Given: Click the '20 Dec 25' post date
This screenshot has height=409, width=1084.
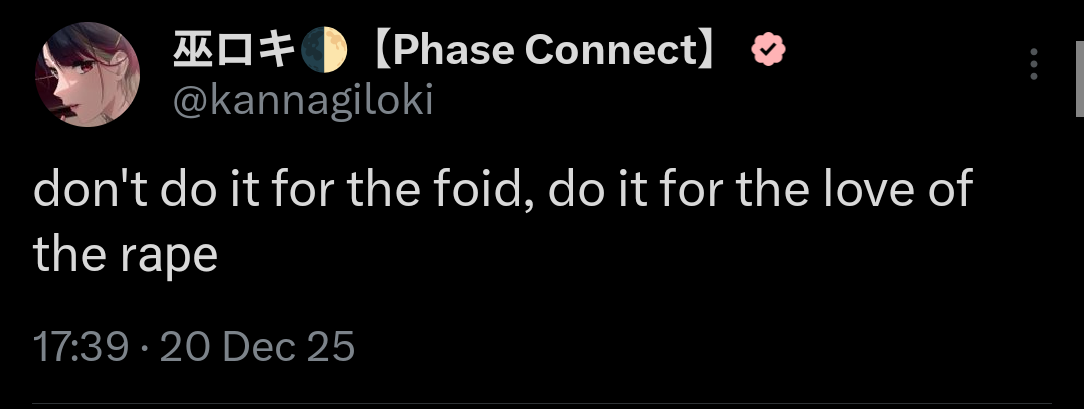Looking at the screenshot, I should click(x=257, y=346).
